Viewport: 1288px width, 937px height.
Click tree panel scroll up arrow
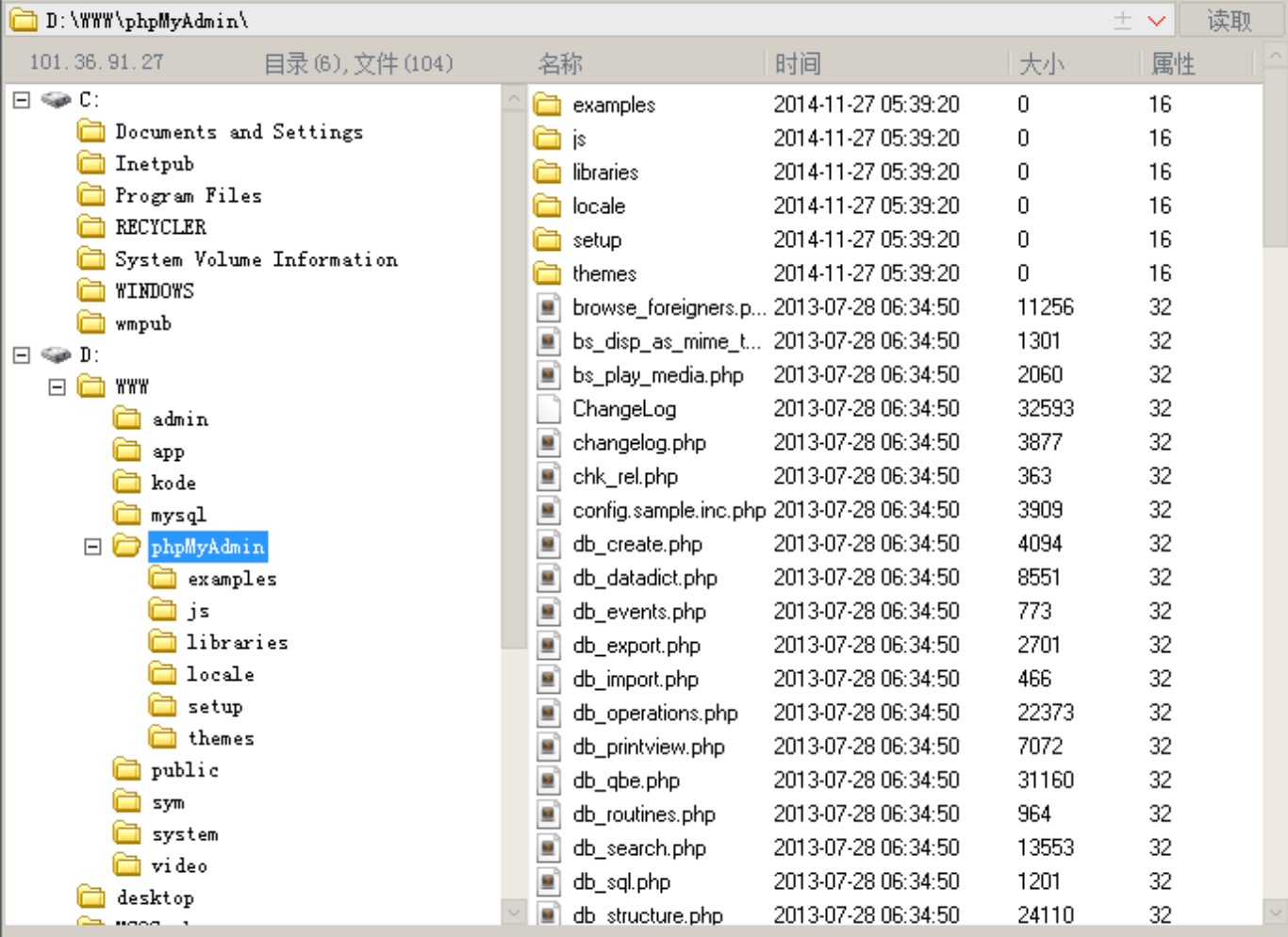(514, 98)
